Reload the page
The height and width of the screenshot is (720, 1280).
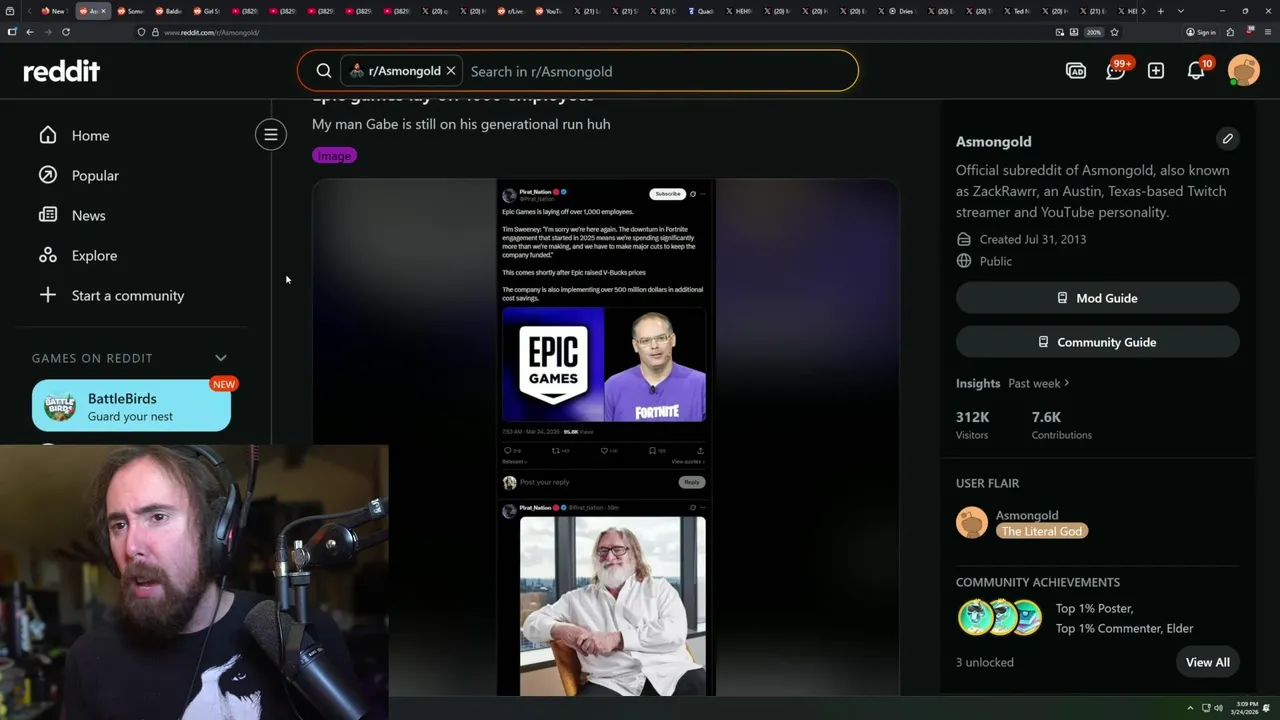tap(66, 32)
